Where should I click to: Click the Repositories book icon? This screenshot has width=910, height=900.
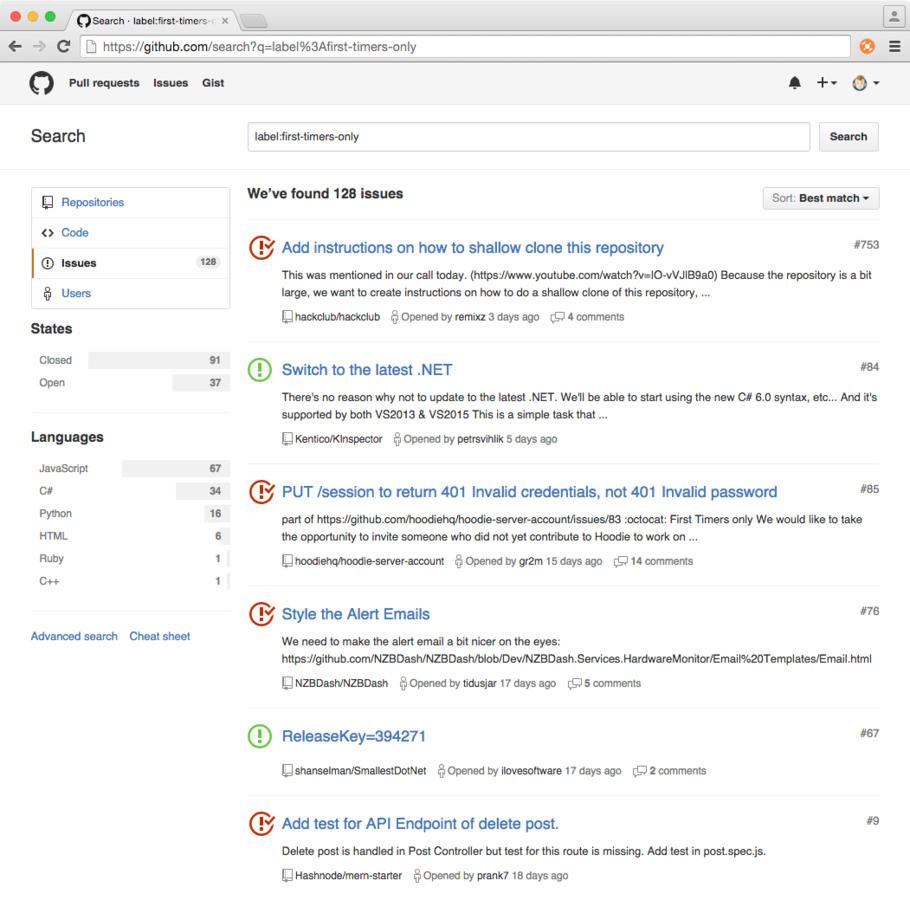[48, 203]
